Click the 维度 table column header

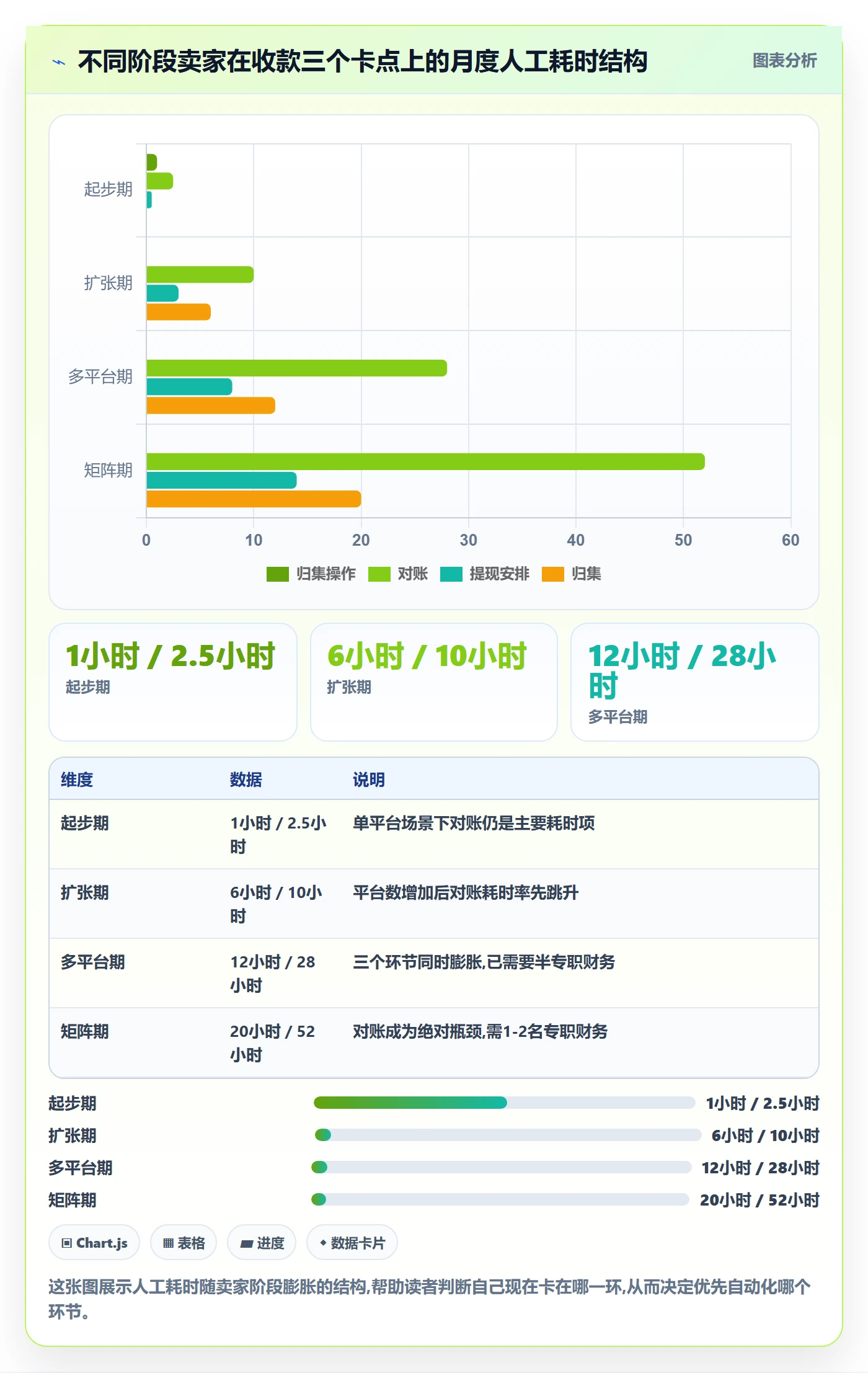[x=77, y=780]
